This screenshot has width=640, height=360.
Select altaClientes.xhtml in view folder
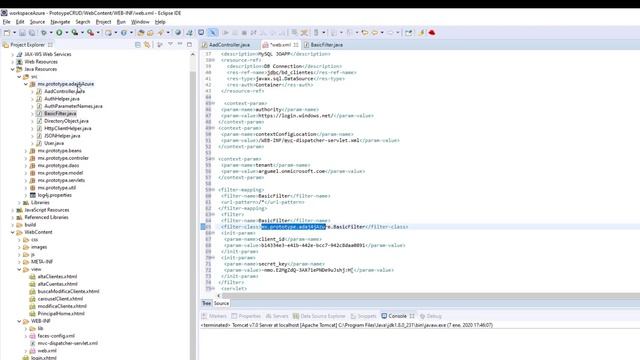[57, 276]
